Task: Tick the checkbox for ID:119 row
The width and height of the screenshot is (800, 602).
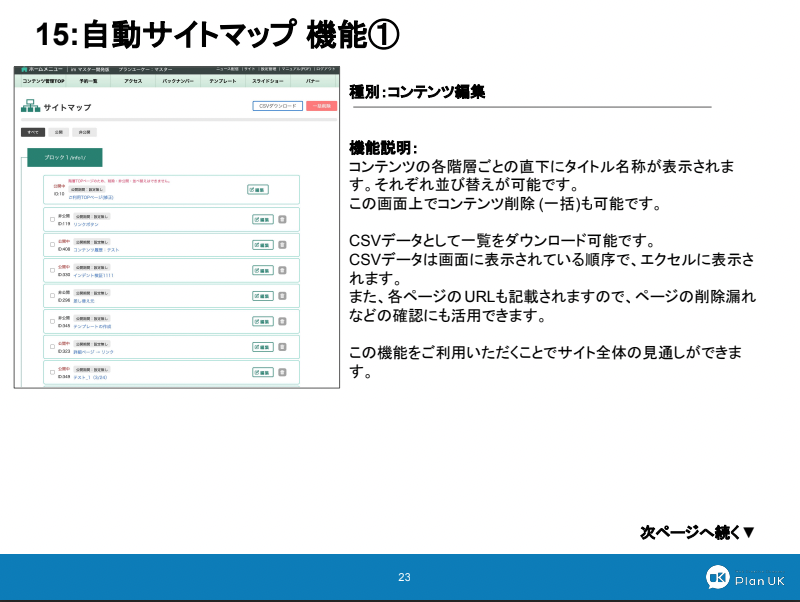Action: pos(52,219)
